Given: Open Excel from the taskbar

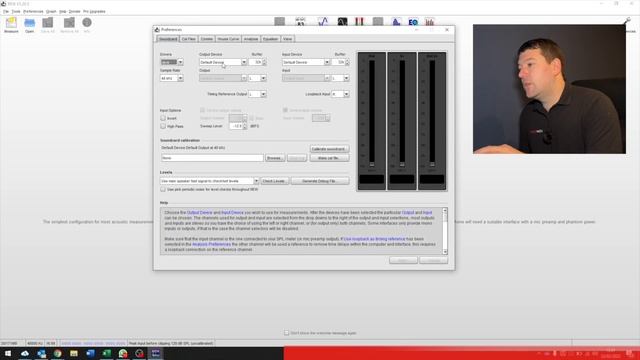Looking at the screenshot, I should coord(107,353).
